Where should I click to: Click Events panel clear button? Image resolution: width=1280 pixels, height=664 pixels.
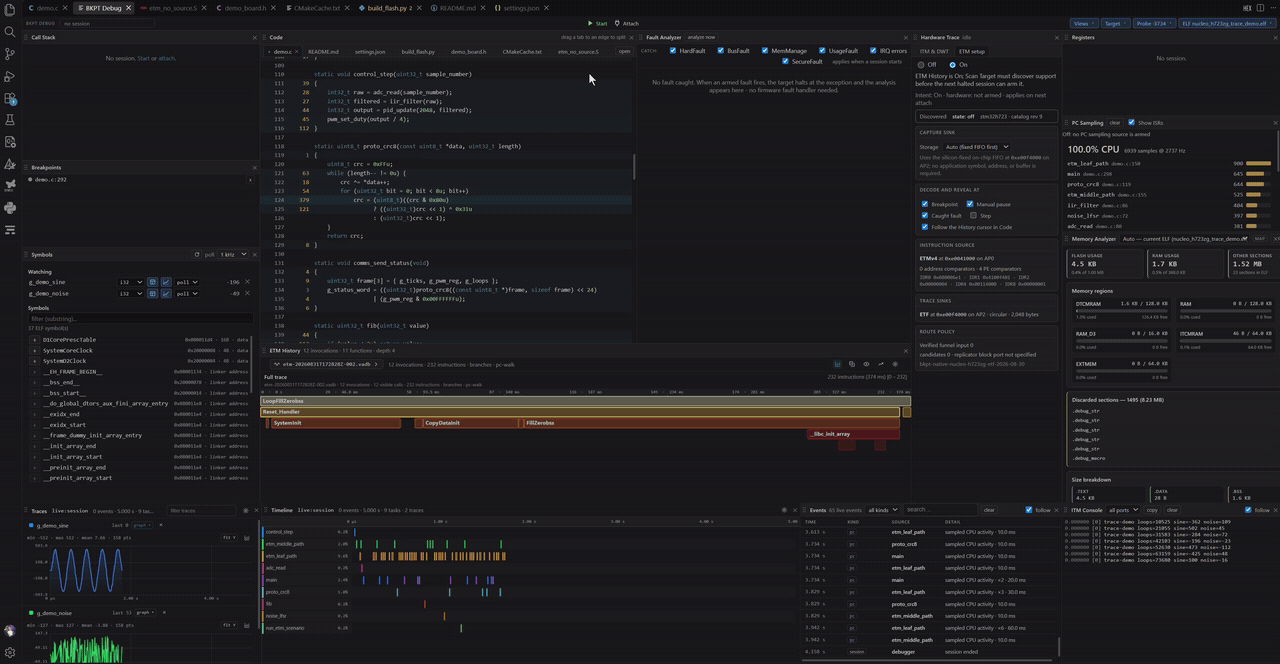coord(988,510)
